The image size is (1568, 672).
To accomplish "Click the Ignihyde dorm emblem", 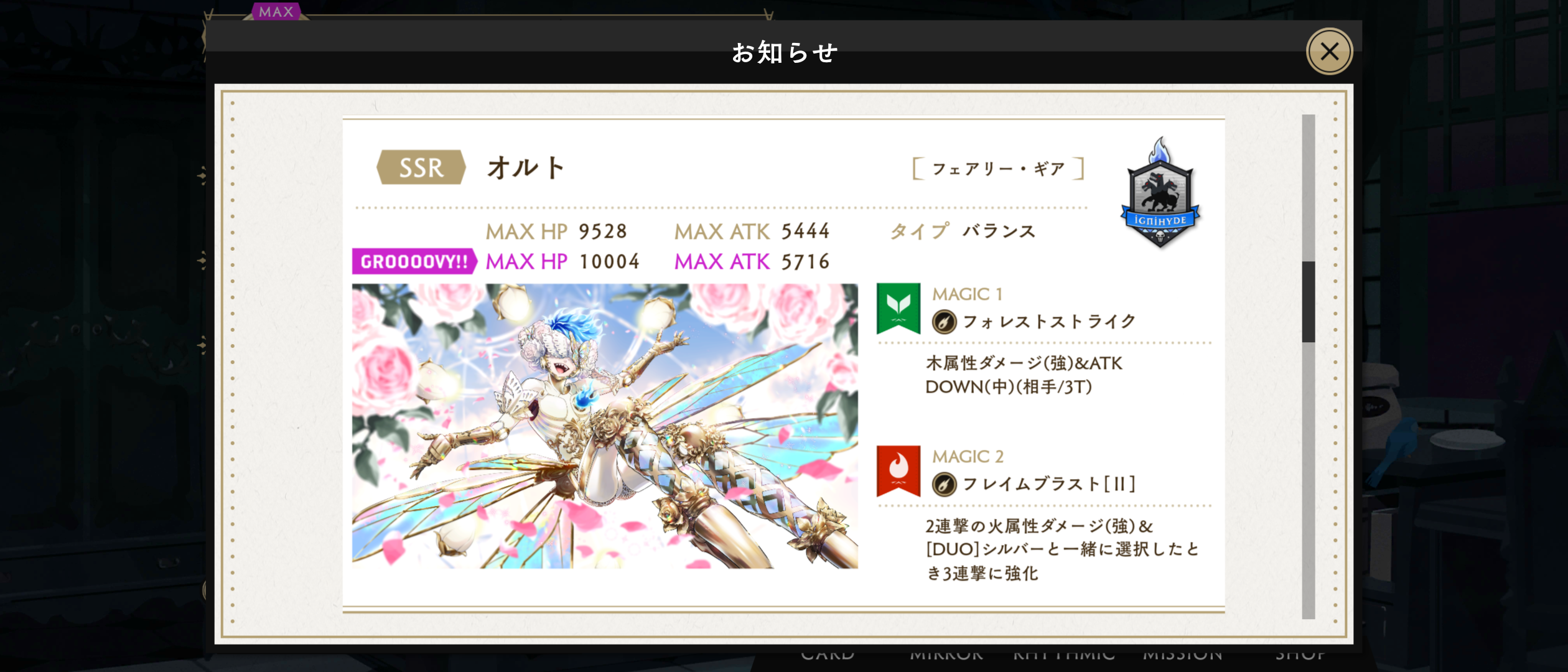I will (1160, 193).
